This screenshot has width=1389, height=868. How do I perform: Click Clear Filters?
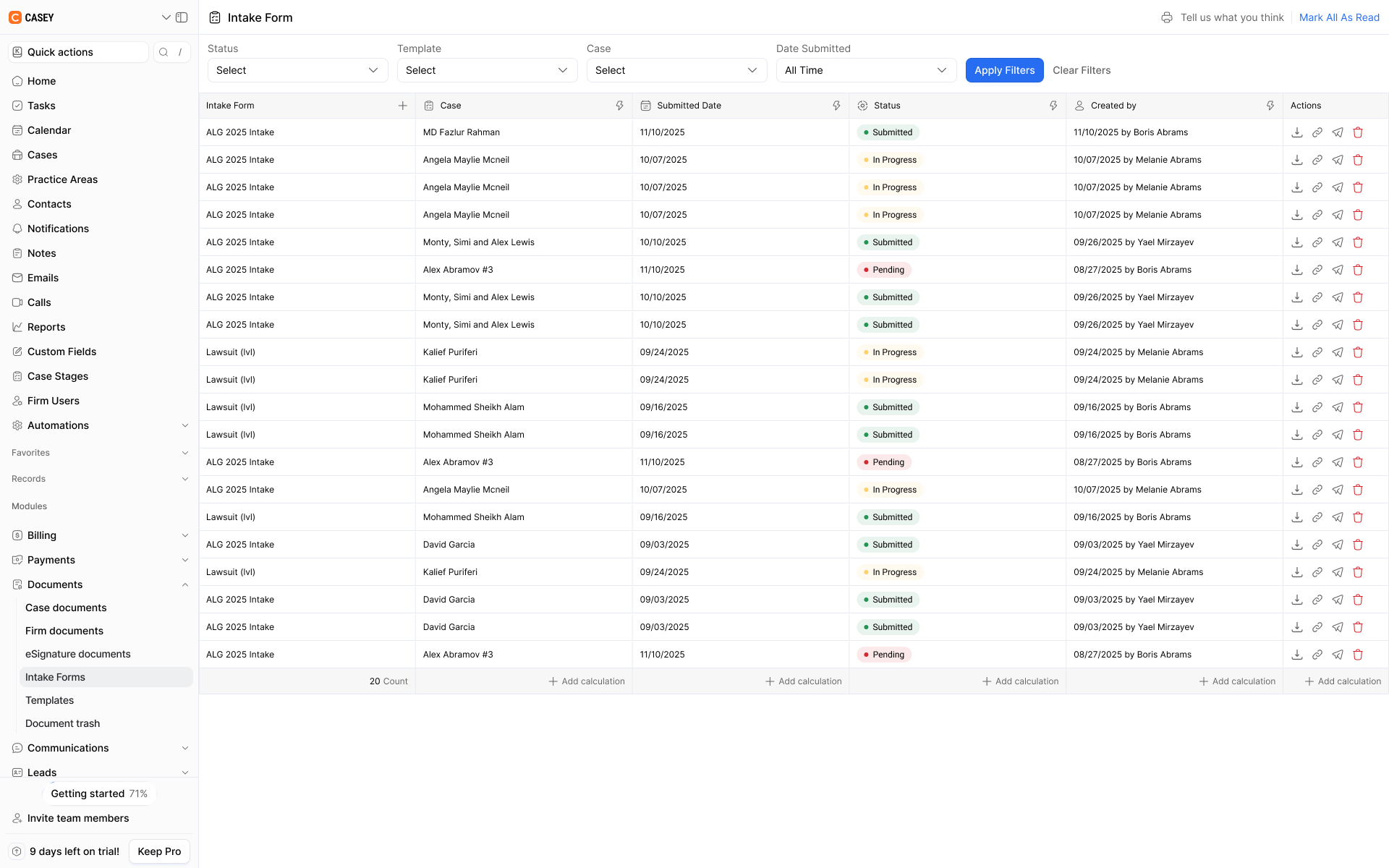(x=1082, y=70)
